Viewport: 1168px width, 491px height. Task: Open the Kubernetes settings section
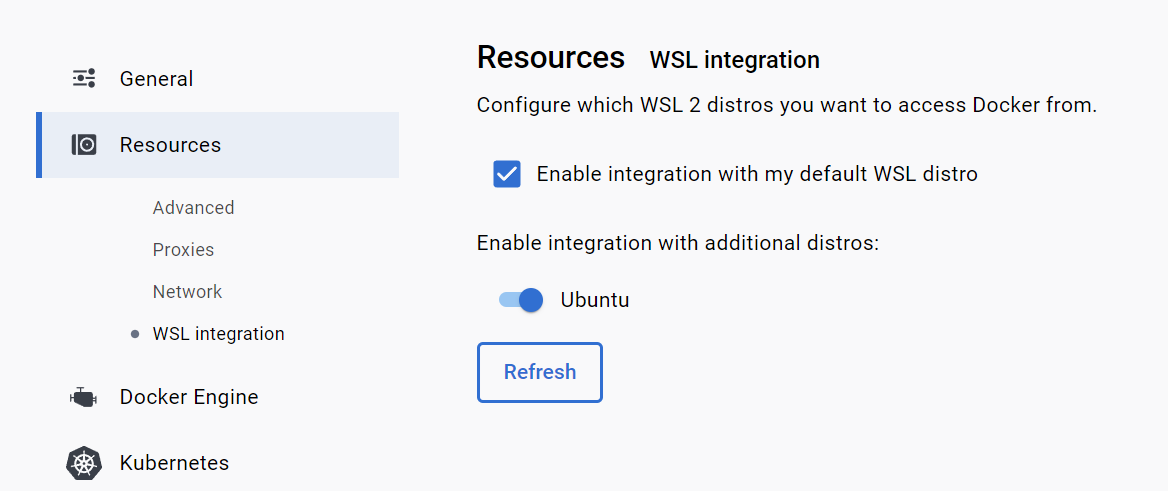[x=174, y=463]
